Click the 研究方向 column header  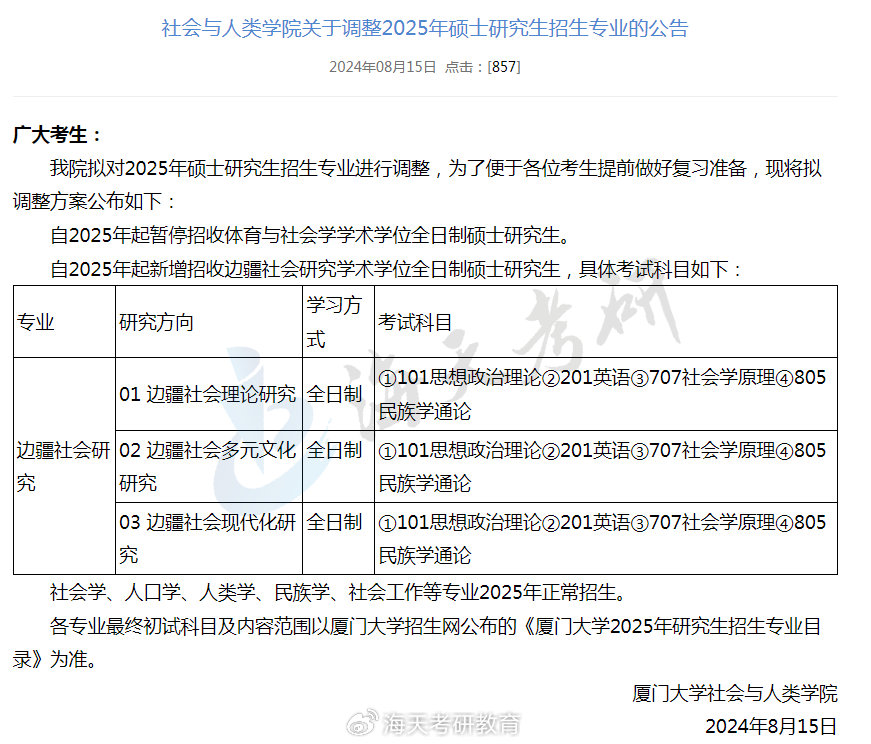[x=156, y=322]
